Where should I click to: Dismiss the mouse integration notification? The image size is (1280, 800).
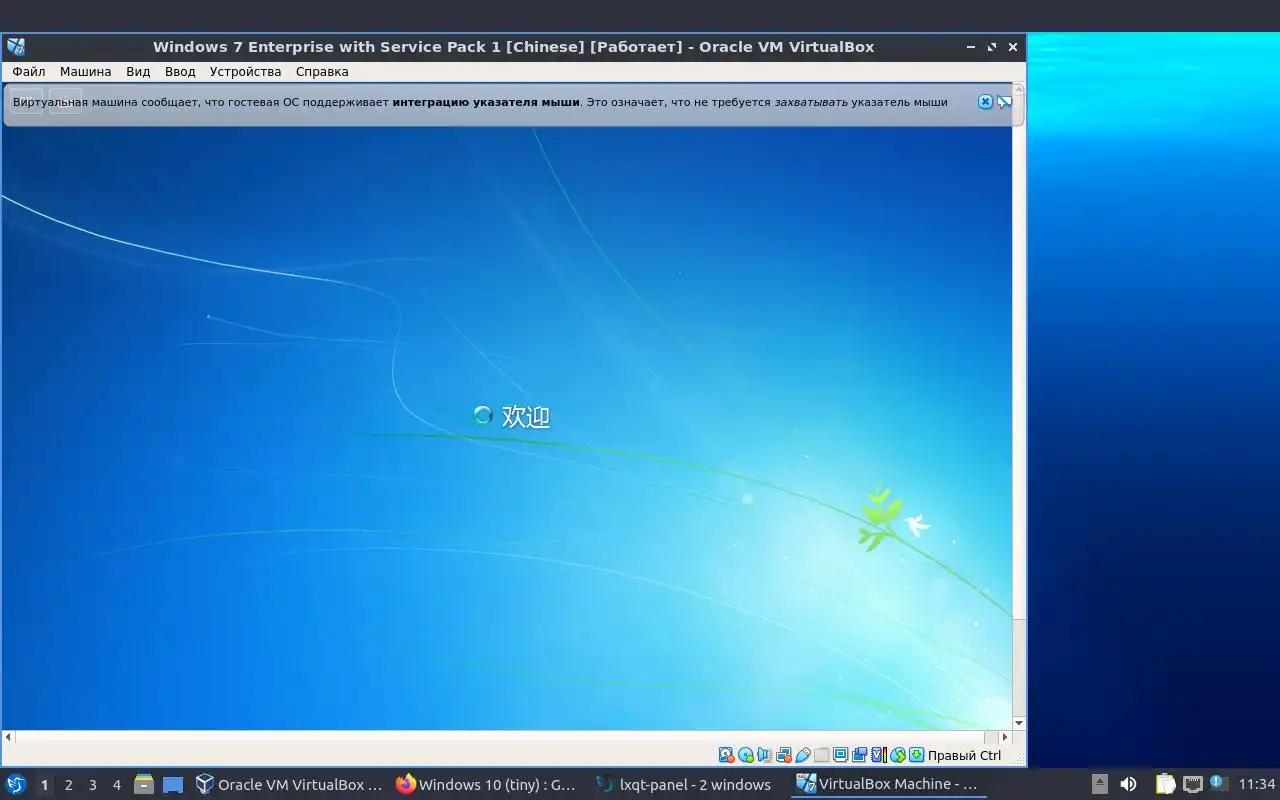pos(985,102)
